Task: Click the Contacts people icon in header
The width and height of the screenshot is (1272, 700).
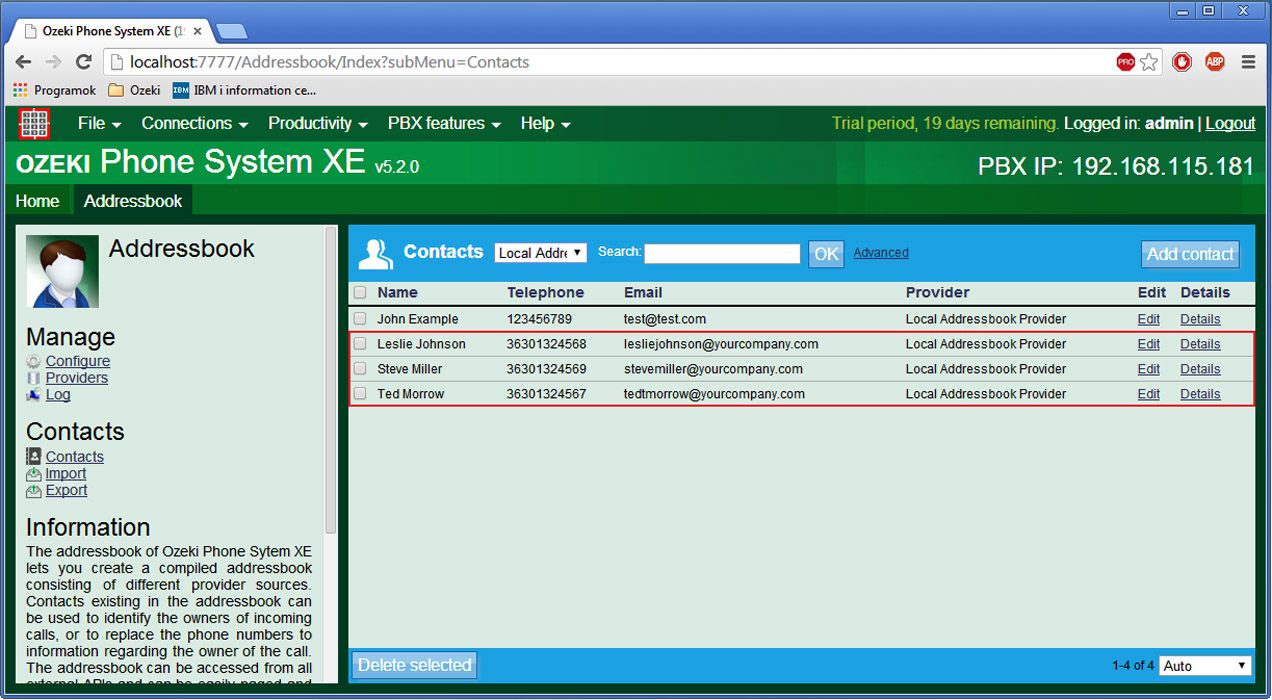Action: [x=376, y=254]
